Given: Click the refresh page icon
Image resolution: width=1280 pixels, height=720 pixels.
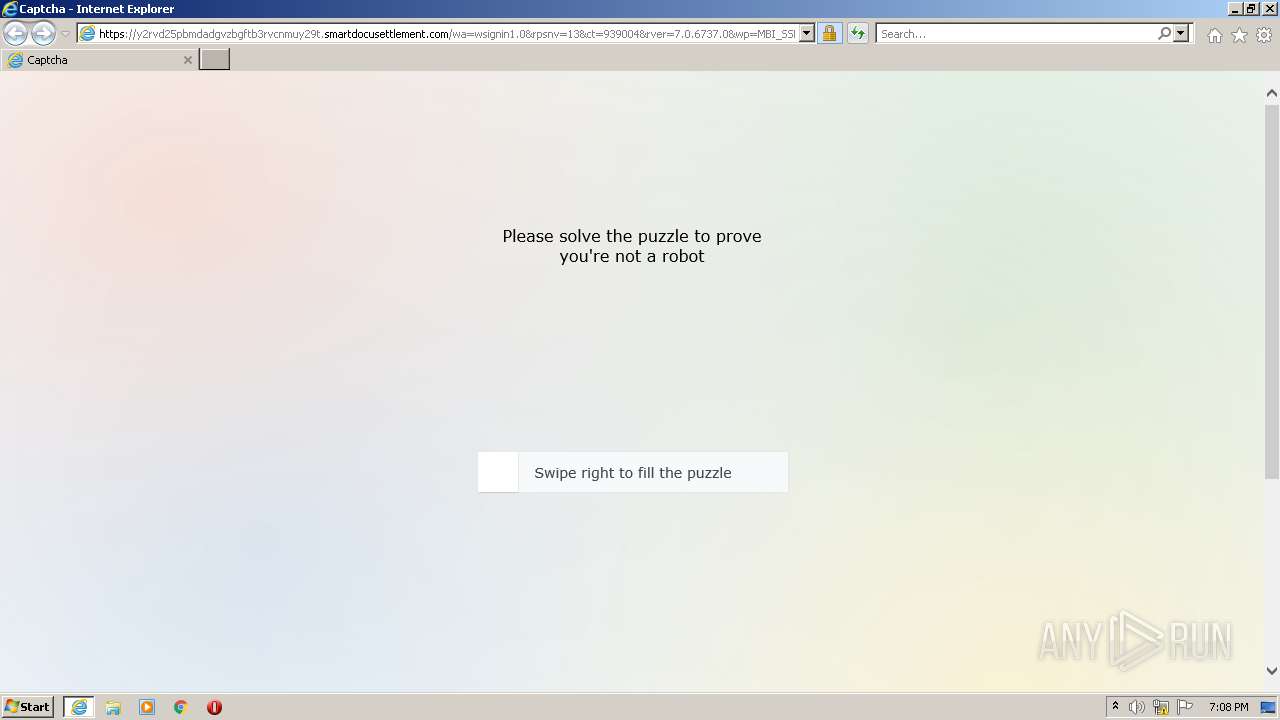Looking at the screenshot, I should 858,34.
